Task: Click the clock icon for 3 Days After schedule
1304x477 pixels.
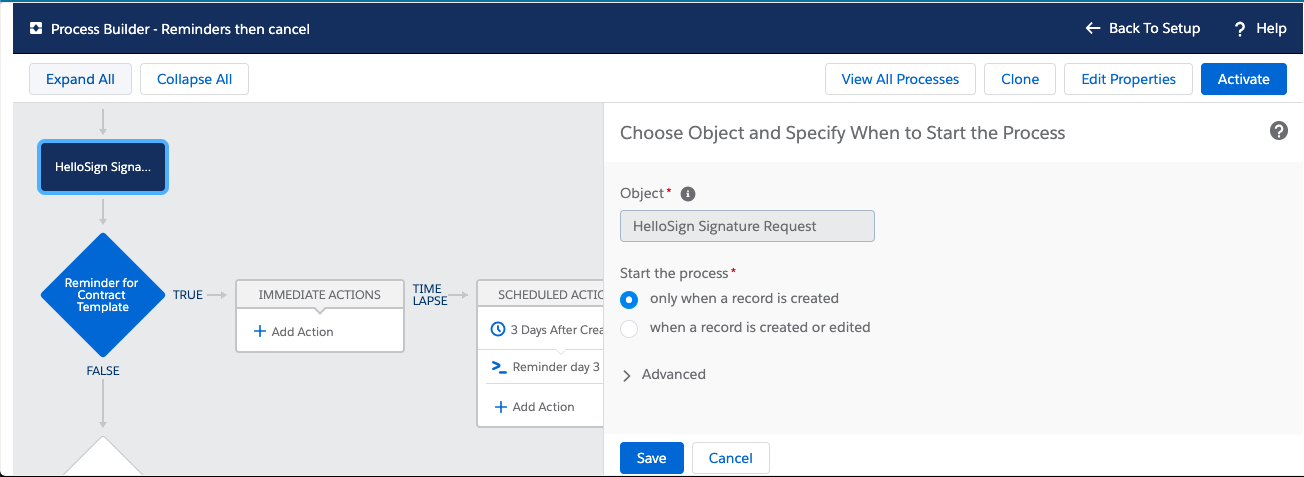Action: coord(499,329)
